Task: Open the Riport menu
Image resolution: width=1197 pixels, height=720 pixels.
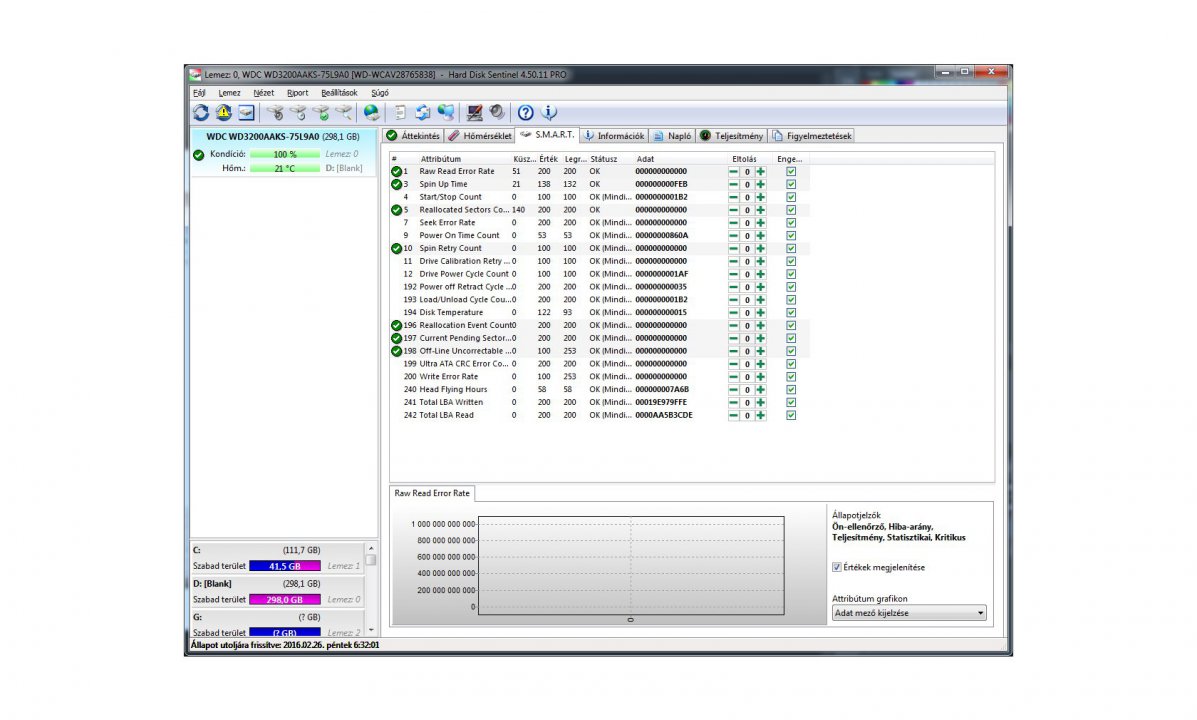Action: pos(297,93)
